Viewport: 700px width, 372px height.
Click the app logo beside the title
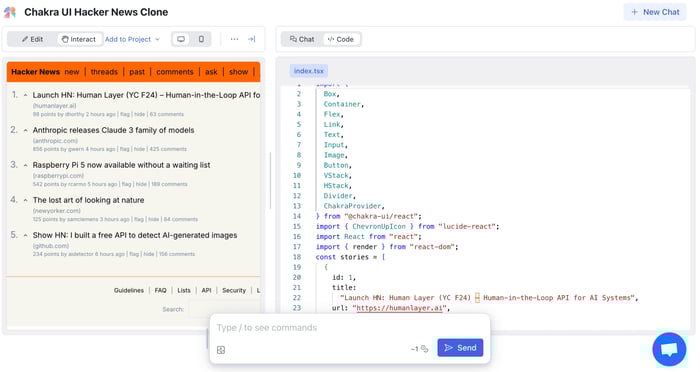pos(10,12)
